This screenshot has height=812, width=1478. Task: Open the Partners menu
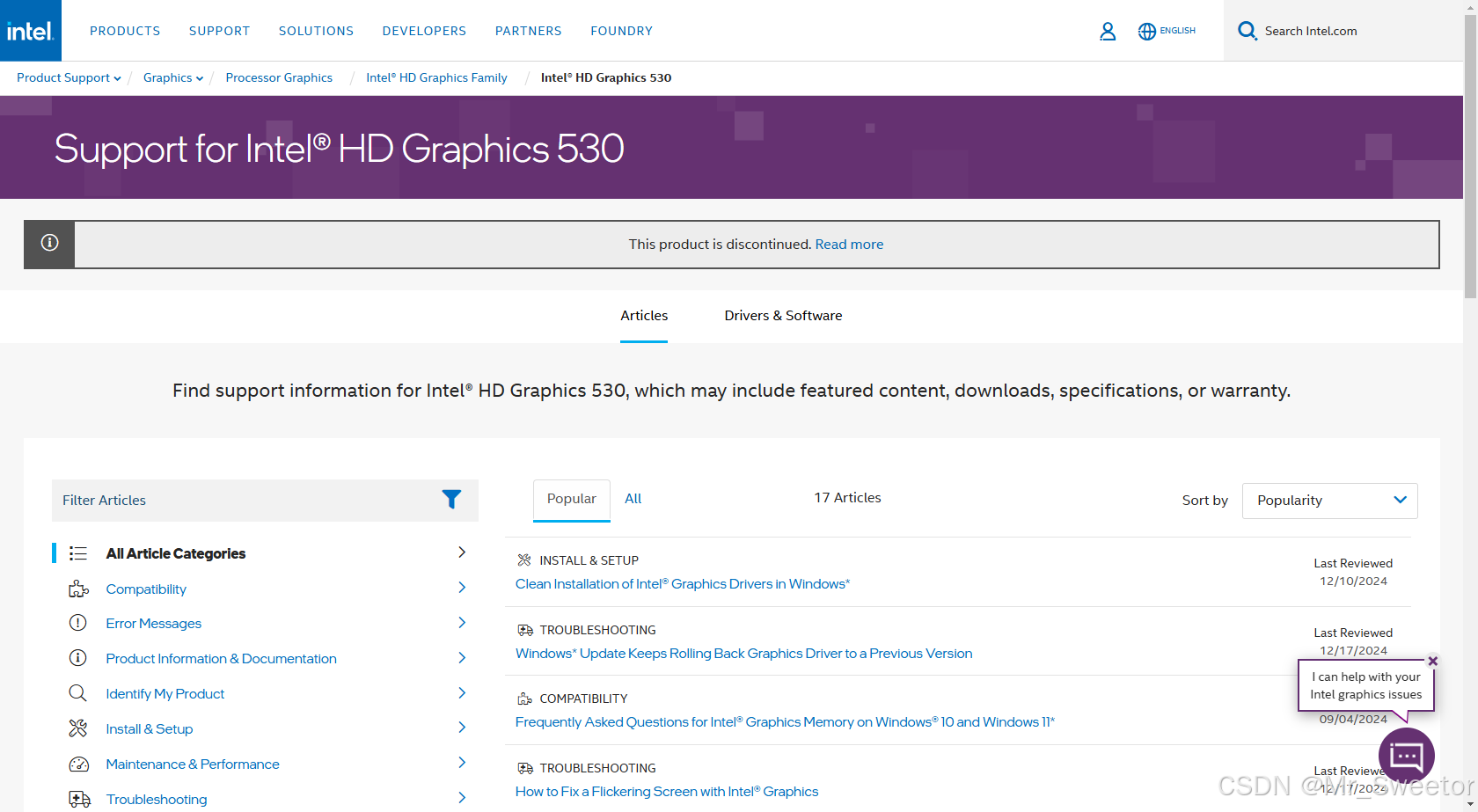529,31
